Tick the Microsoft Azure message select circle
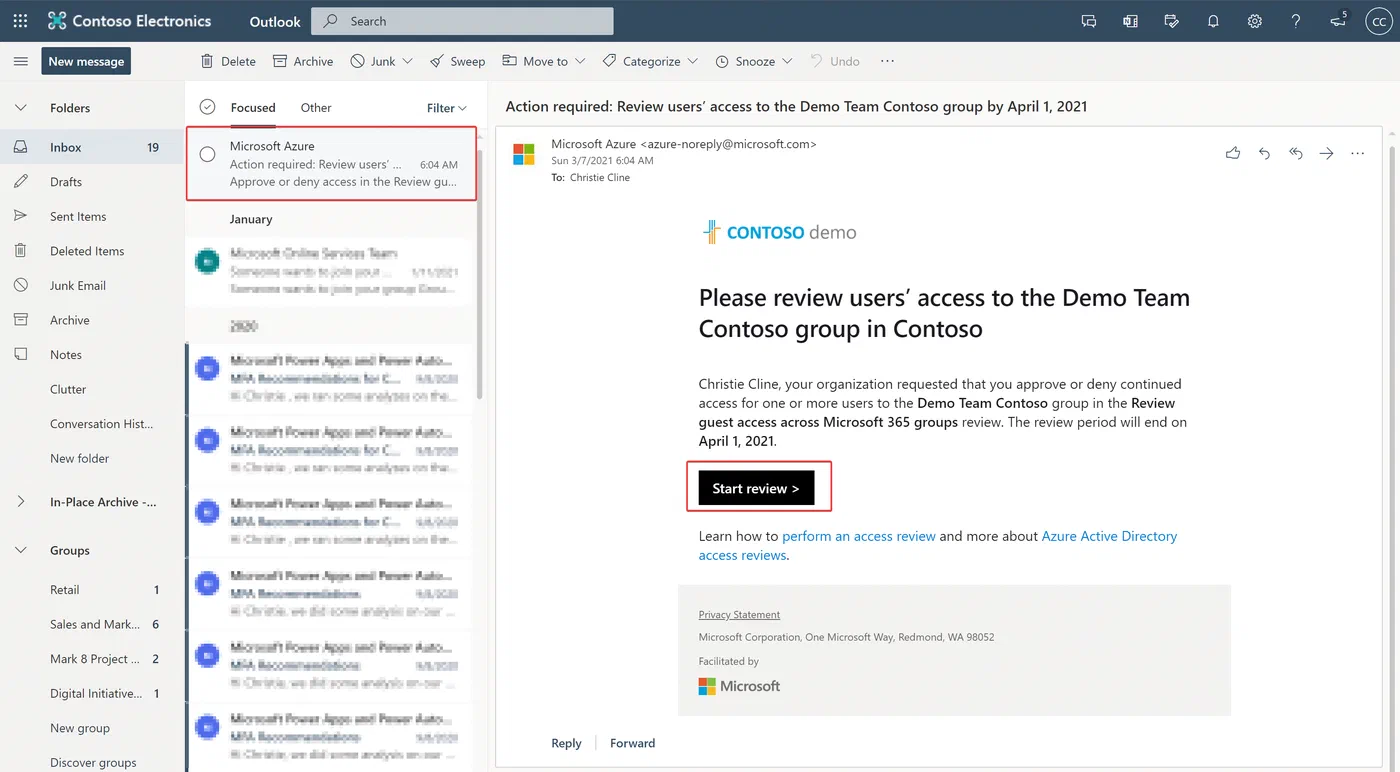 click(x=207, y=154)
